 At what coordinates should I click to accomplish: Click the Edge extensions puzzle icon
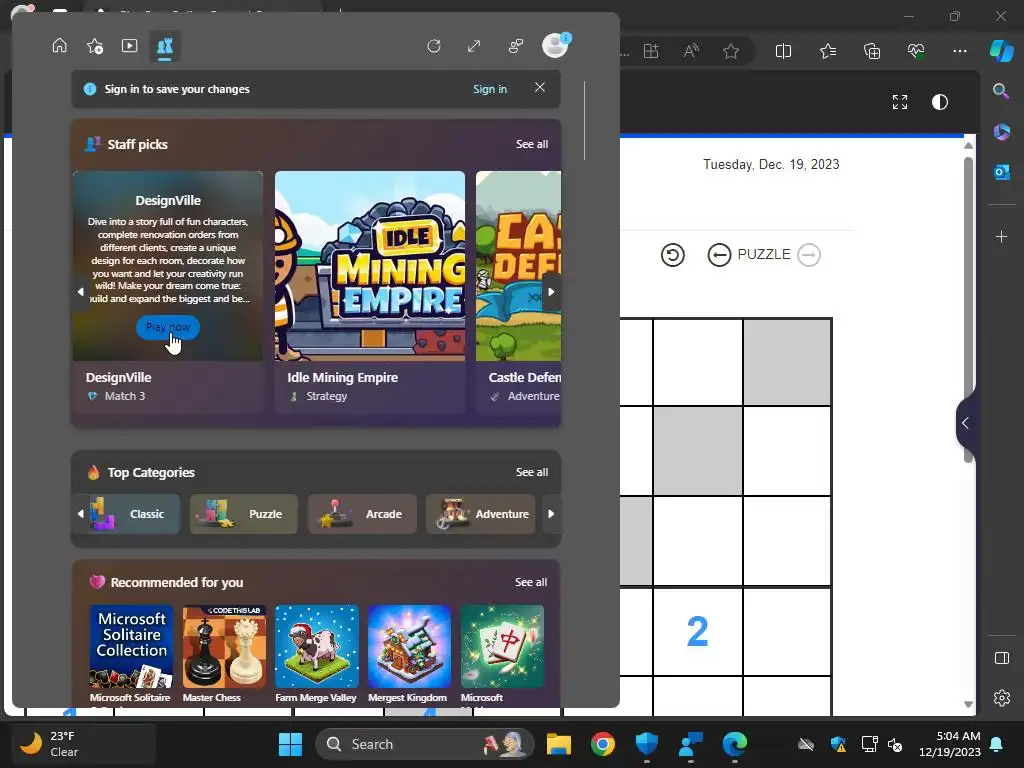[x=651, y=51]
